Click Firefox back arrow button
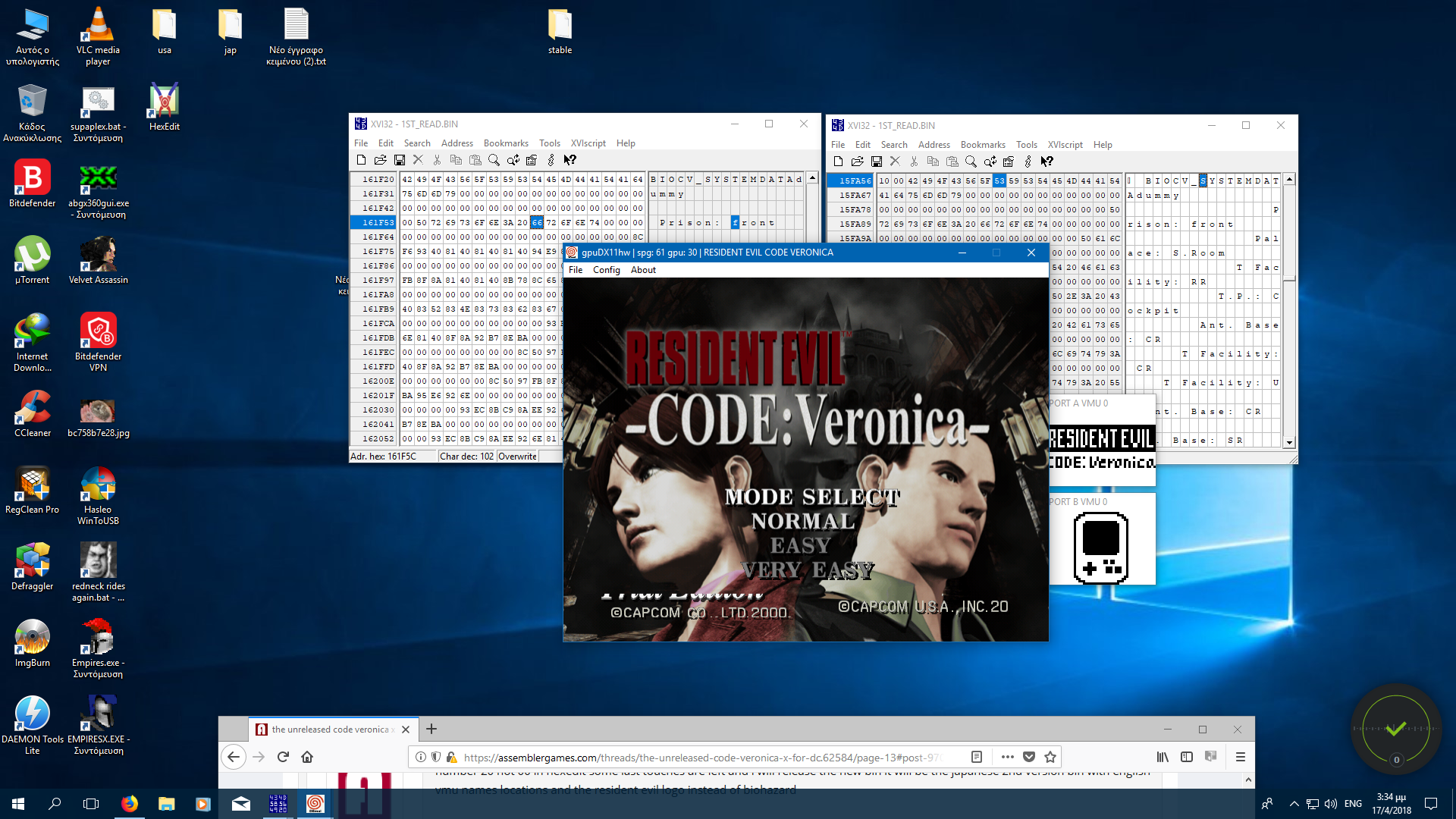The height and width of the screenshot is (819, 1456). click(234, 757)
